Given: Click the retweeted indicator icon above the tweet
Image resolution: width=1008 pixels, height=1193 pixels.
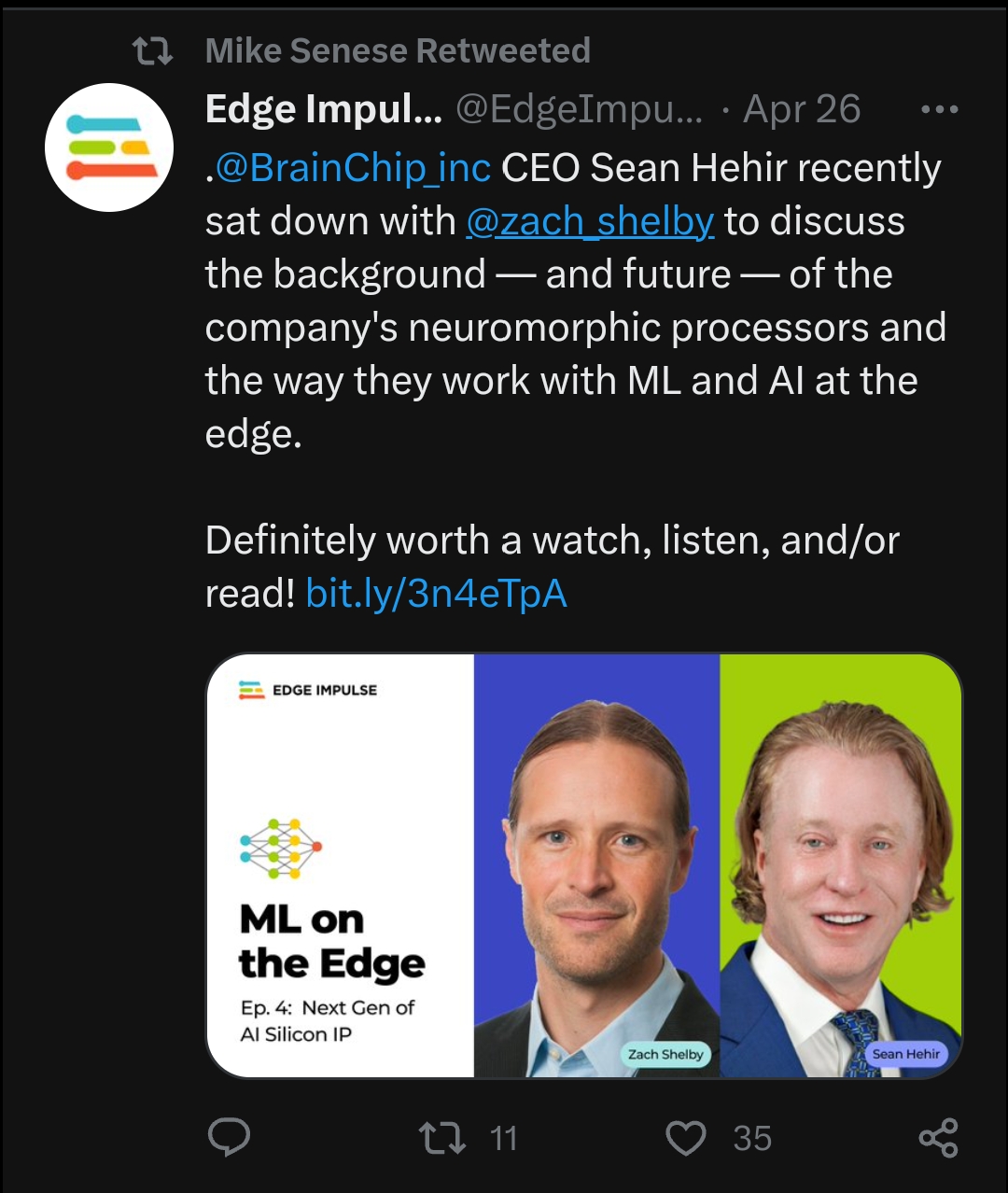Looking at the screenshot, I should point(152,51).
